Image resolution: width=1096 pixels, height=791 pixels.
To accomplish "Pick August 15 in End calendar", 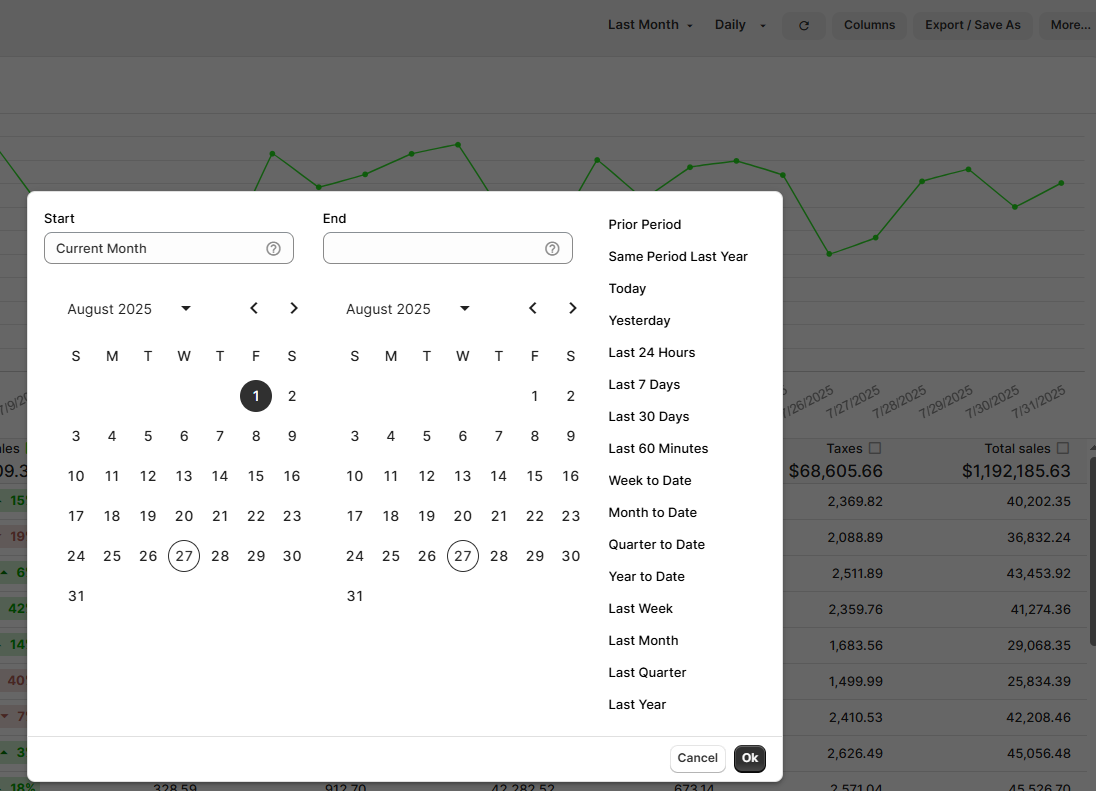I will click(x=535, y=476).
